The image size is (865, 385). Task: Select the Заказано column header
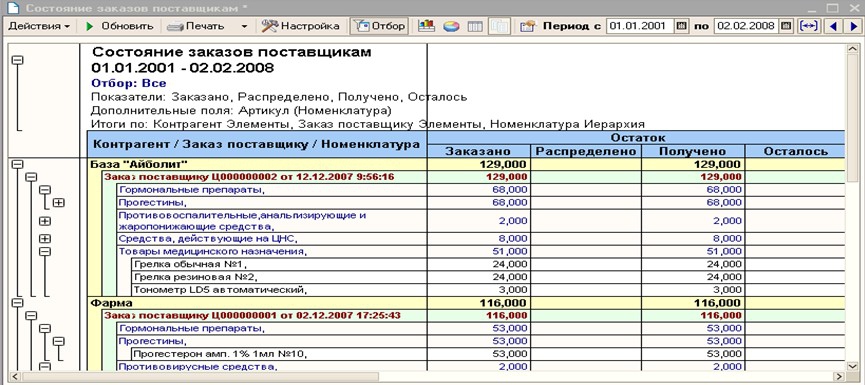tap(478, 151)
